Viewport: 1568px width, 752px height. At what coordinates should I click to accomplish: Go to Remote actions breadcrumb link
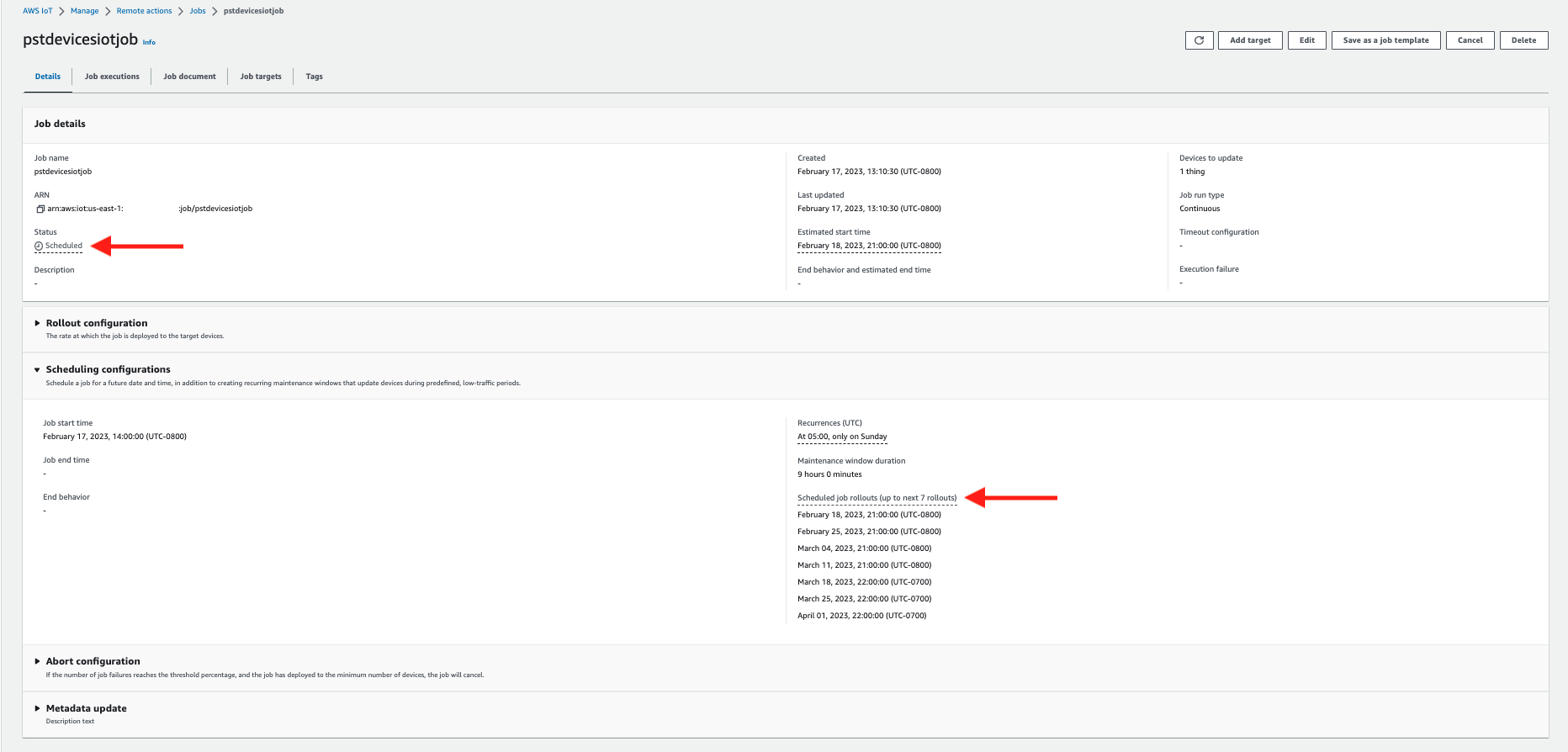(144, 11)
